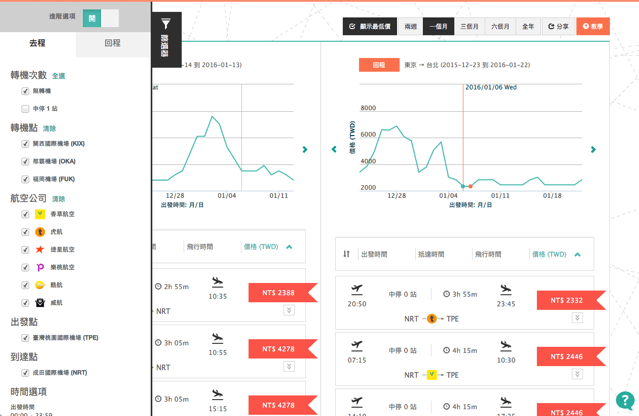Expand details of the NT$ 2388 flight
The width and height of the screenshot is (639, 416).
289,311
